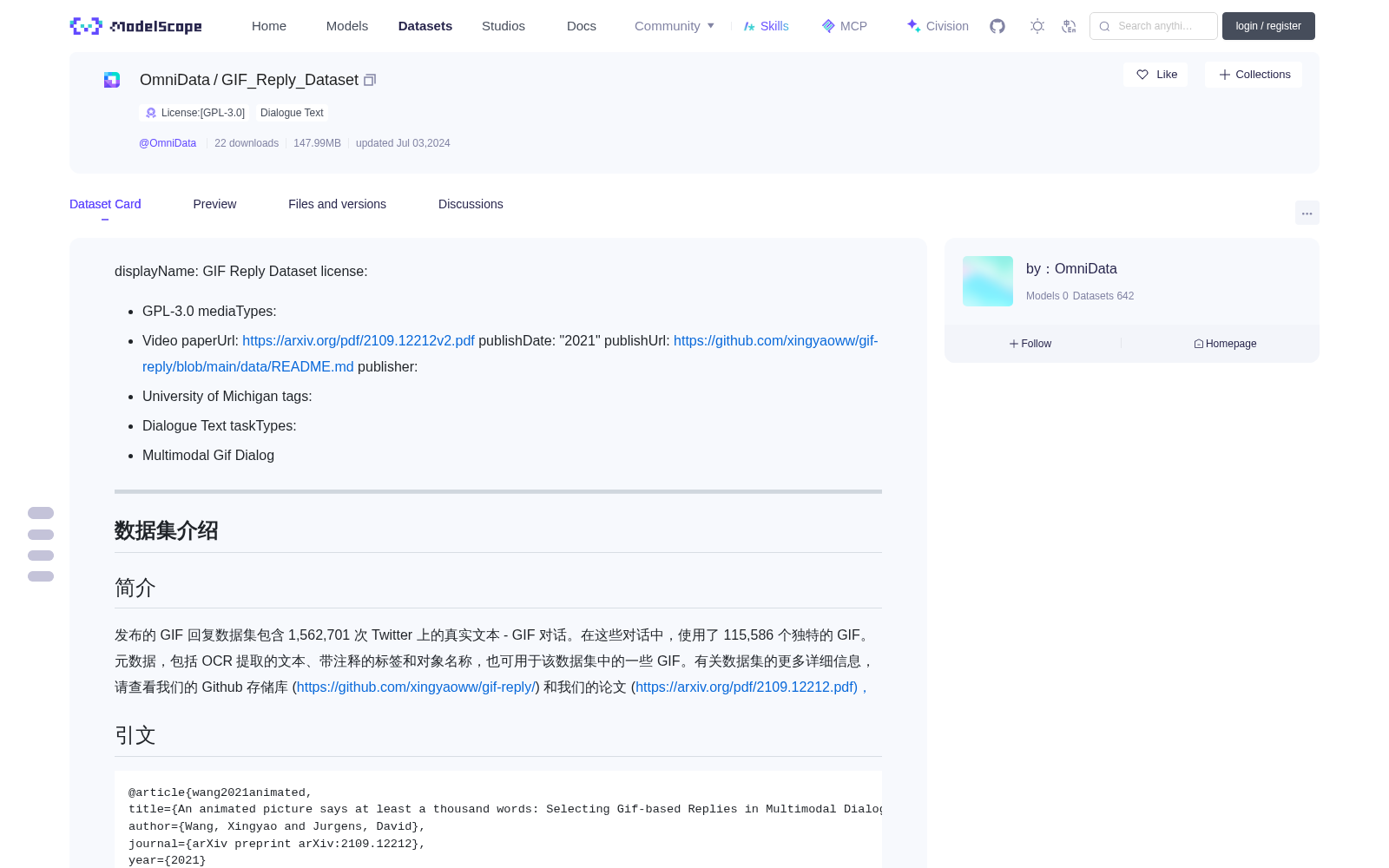1389x868 pixels.
Task: Open the Discussions tab
Action: click(x=471, y=204)
